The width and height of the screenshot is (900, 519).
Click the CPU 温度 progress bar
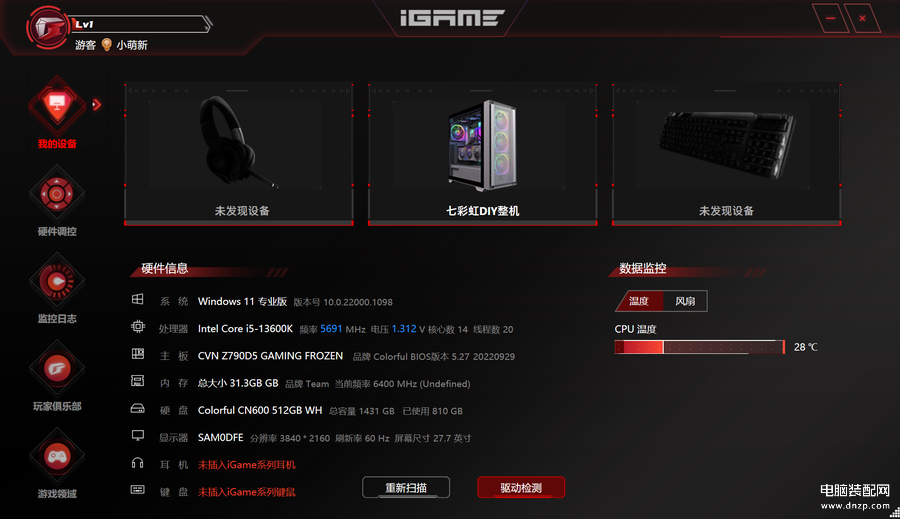tap(699, 347)
